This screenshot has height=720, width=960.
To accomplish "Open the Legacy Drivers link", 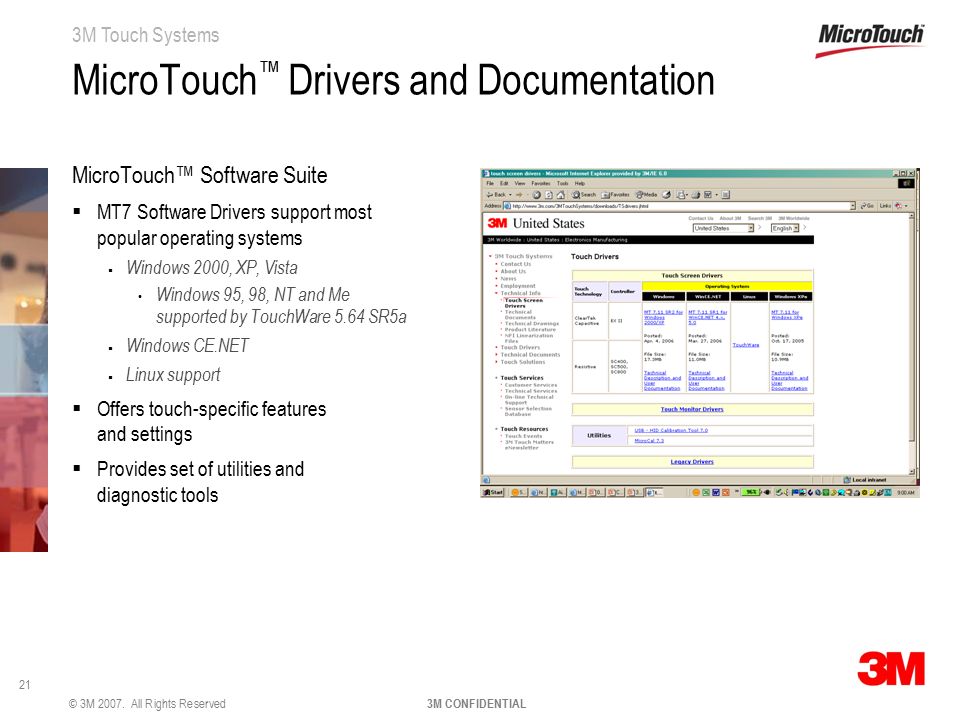I will tap(692, 462).
